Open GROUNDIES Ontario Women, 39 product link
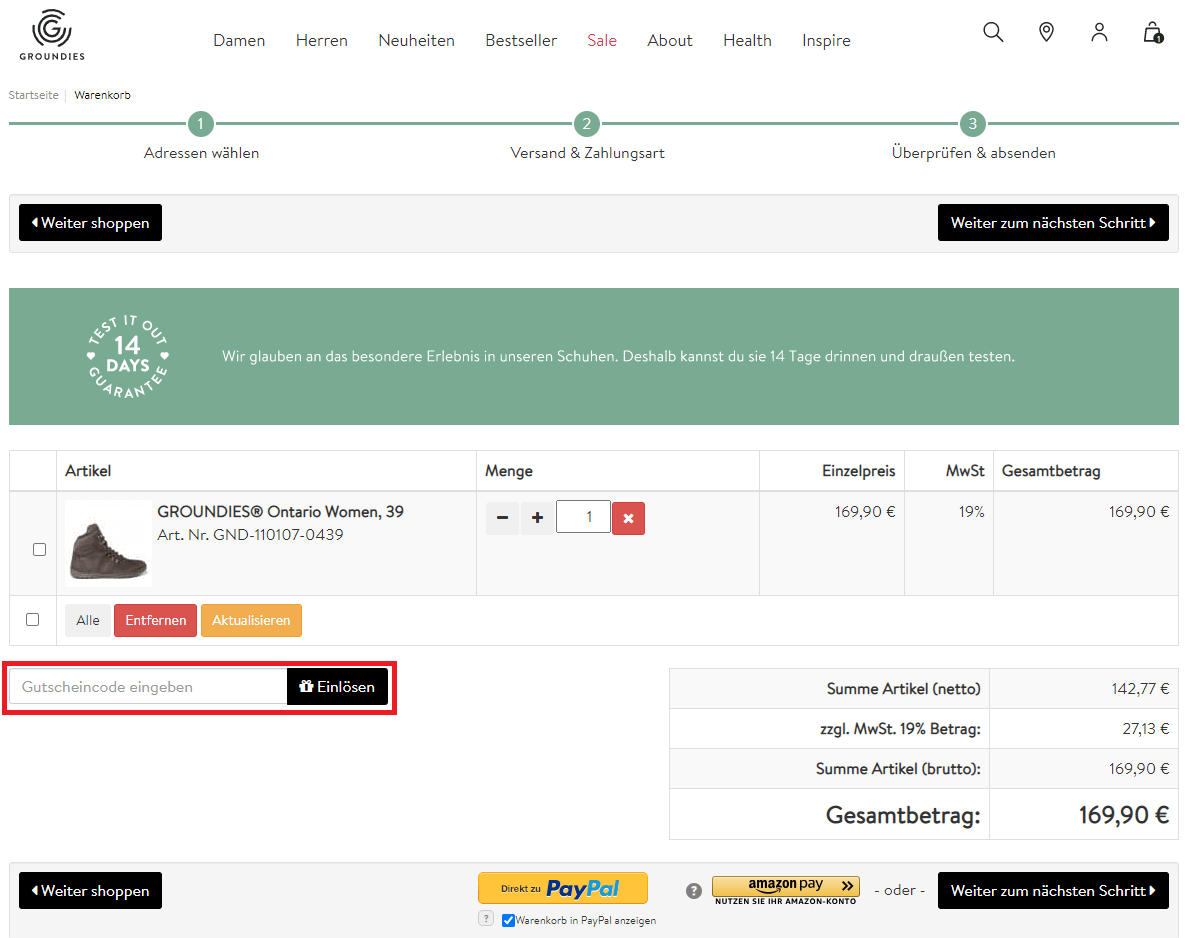The width and height of the screenshot is (1188, 938). tap(280, 511)
